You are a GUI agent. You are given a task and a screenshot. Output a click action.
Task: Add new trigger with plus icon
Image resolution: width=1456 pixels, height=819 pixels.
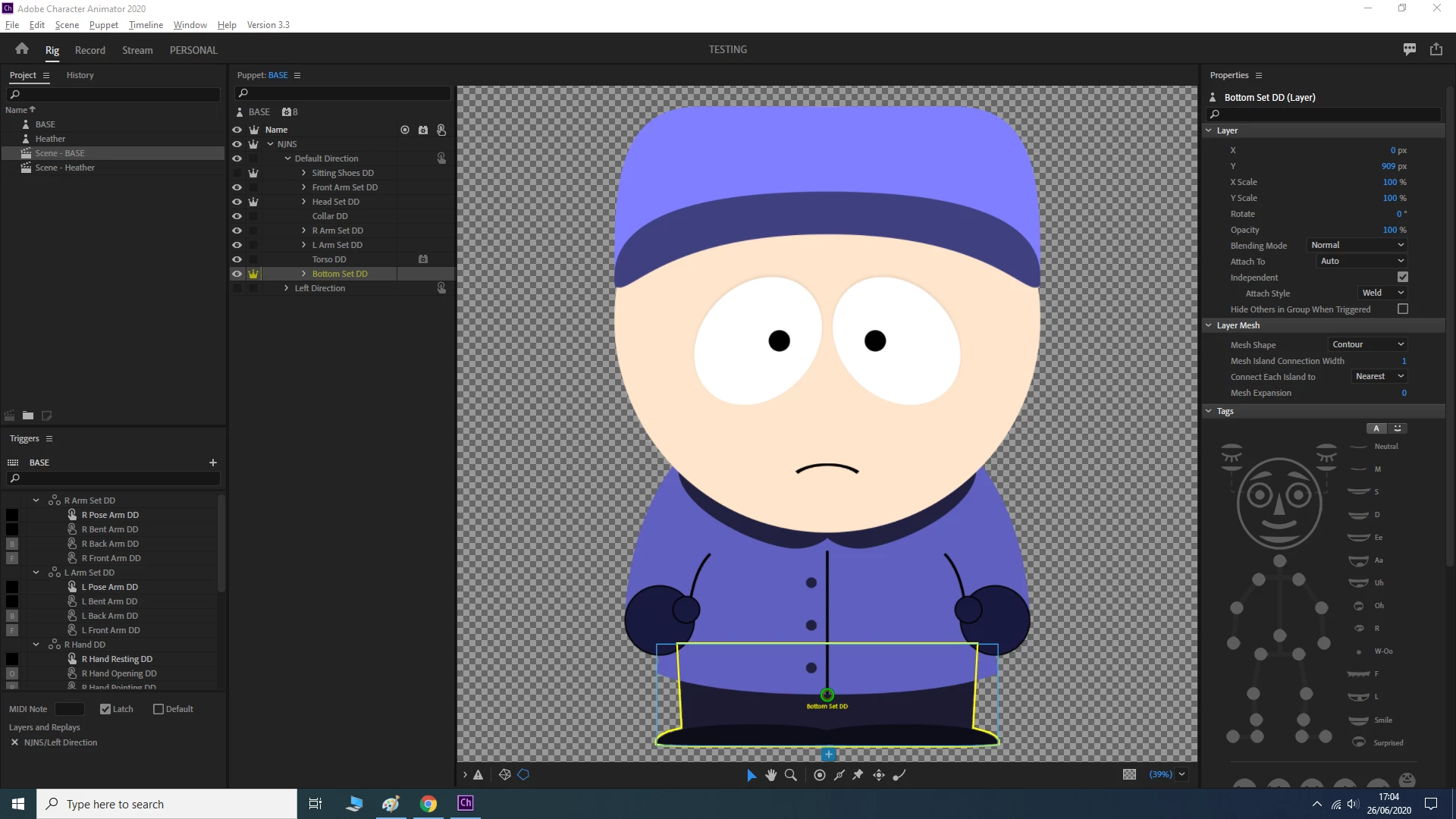pyautogui.click(x=213, y=463)
